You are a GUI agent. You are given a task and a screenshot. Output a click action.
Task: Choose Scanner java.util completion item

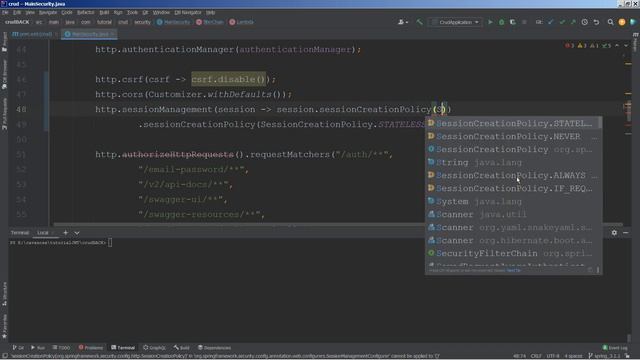pyautogui.click(x=513, y=214)
